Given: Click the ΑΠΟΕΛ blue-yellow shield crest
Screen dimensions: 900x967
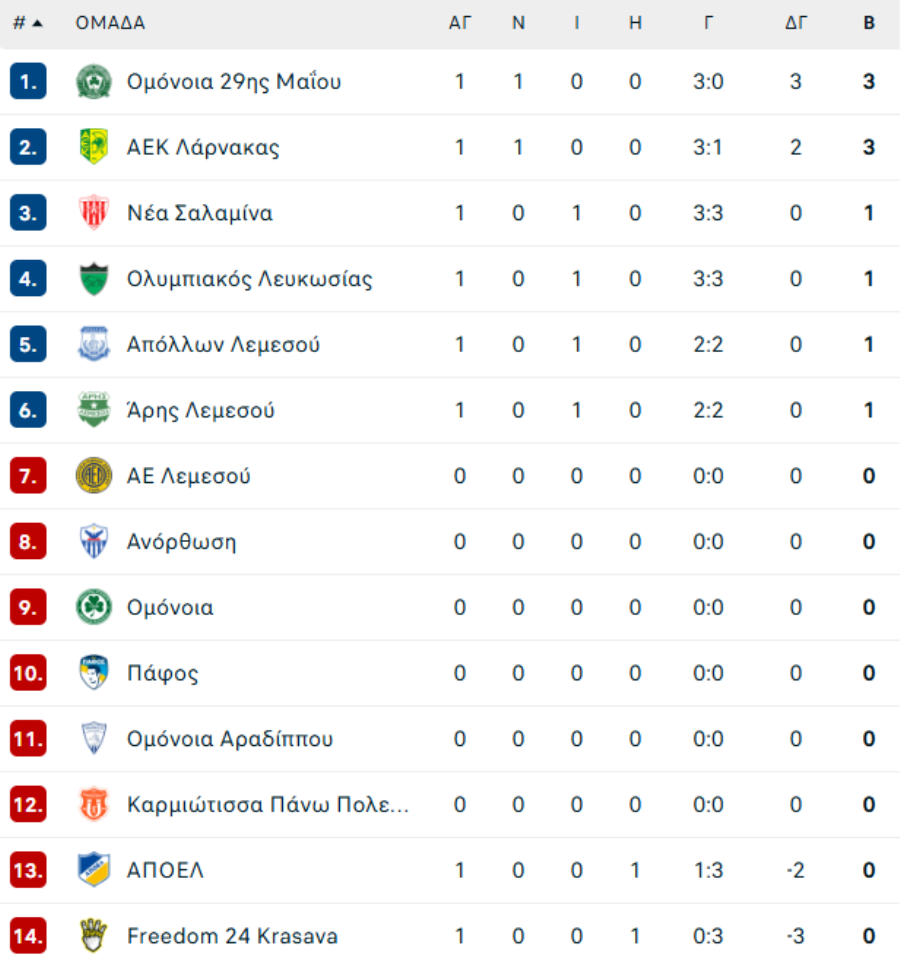Looking at the screenshot, I should pos(94,870).
